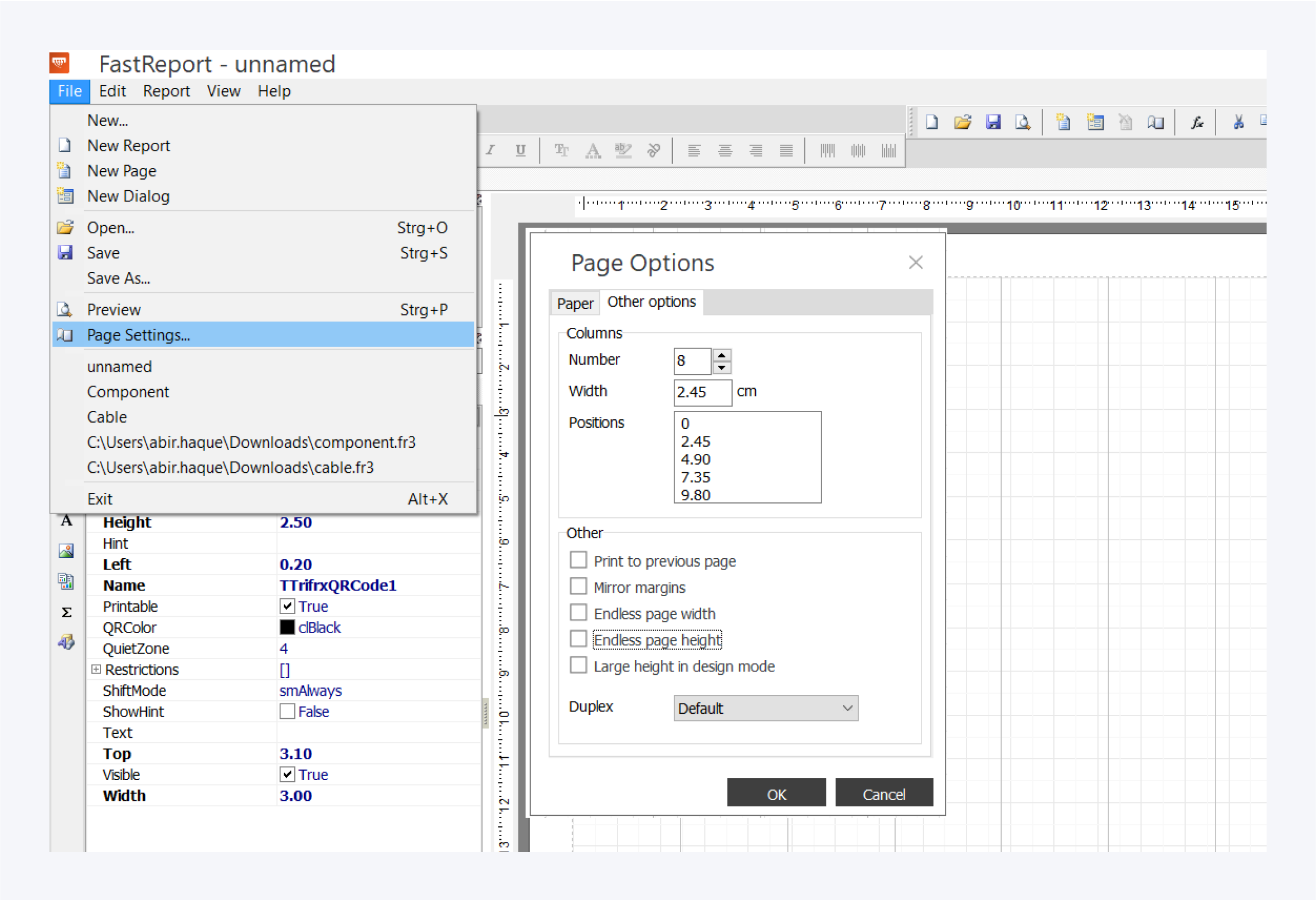The width and height of the screenshot is (1316, 900).
Task: Click the Open folder toolbar icon
Action: point(962,122)
